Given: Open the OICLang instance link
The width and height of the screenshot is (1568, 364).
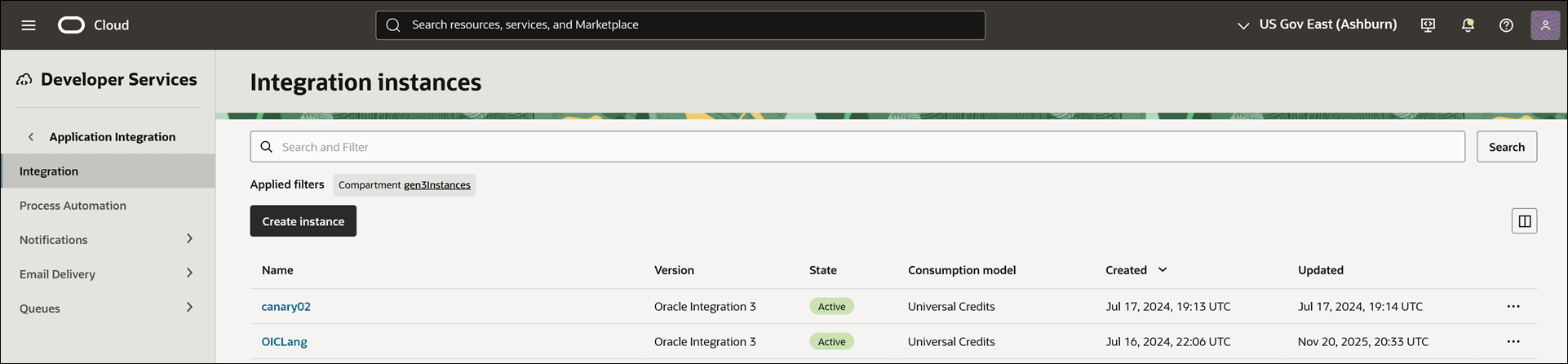Looking at the screenshot, I should click(284, 342).
